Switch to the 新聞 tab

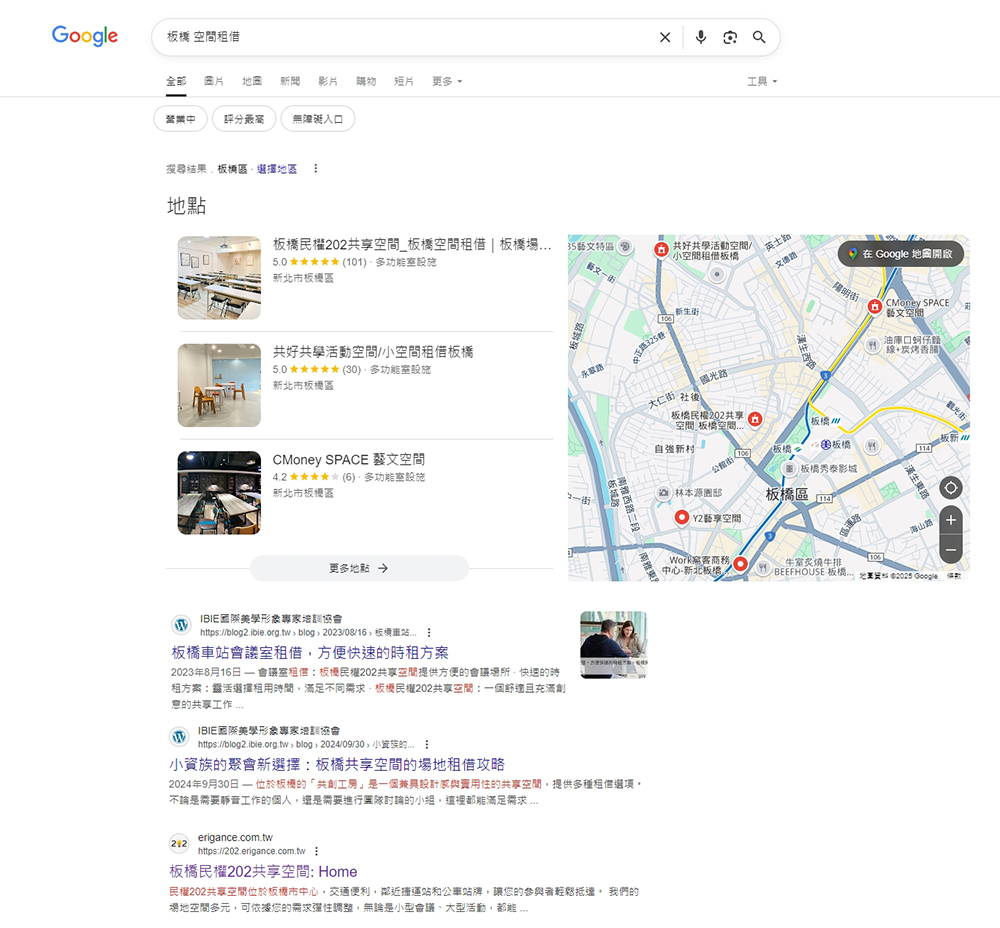click(290, 81)
